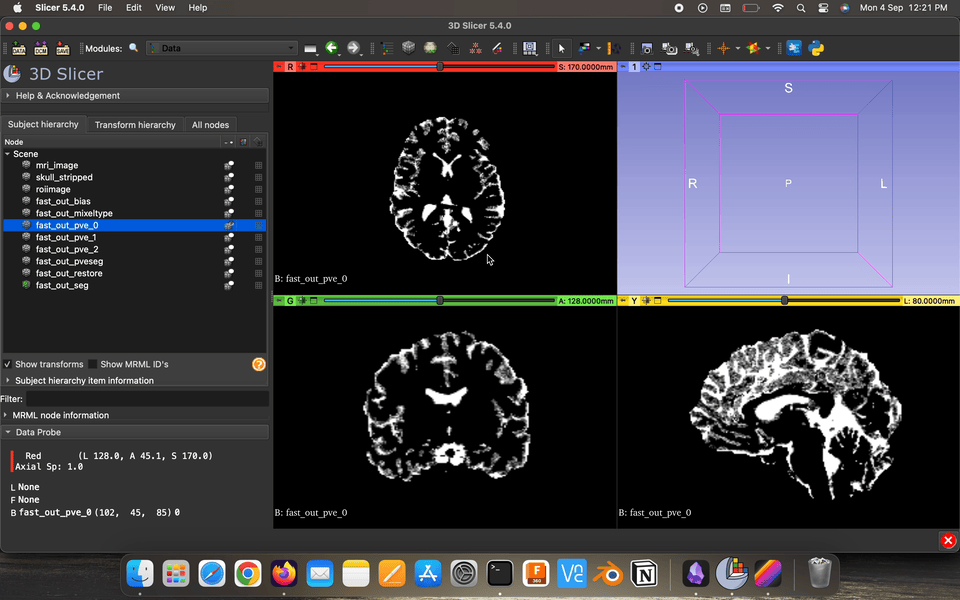Screen dimensions: 960x600
Task: Click the subject hierarchy Filter field
Action: [x=147, y=399]
